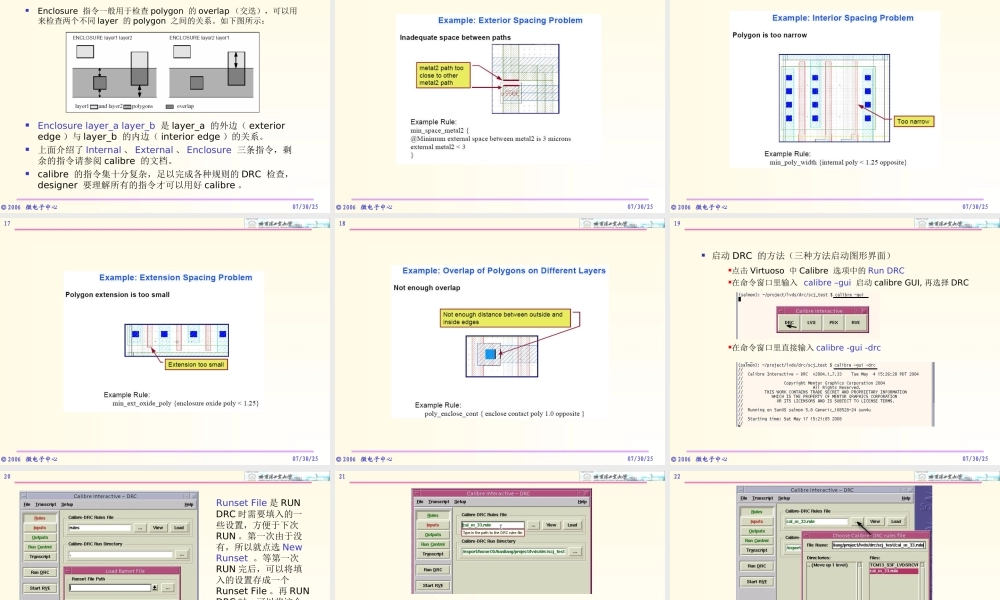Click the poly_enclose_cont example rule text
The image size is (1000, 600).
pyautogui.click(x=504, y=414)
